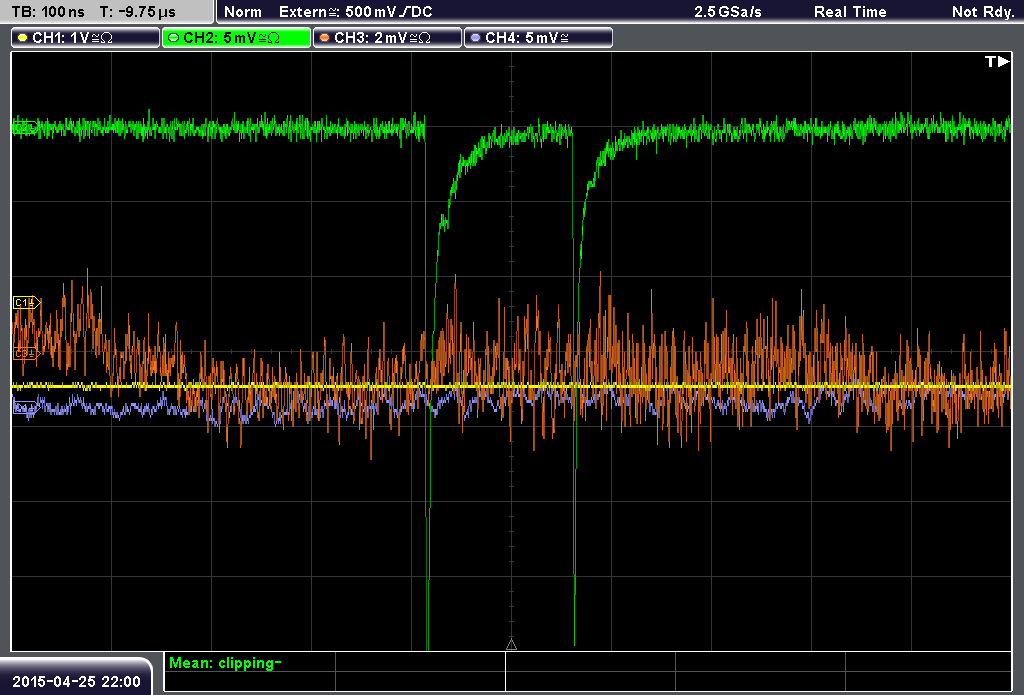This screenshot has height=695, width=1024.
Task: Click the Extern 500 mV DC trigger source
Action: tap(355, 12)
